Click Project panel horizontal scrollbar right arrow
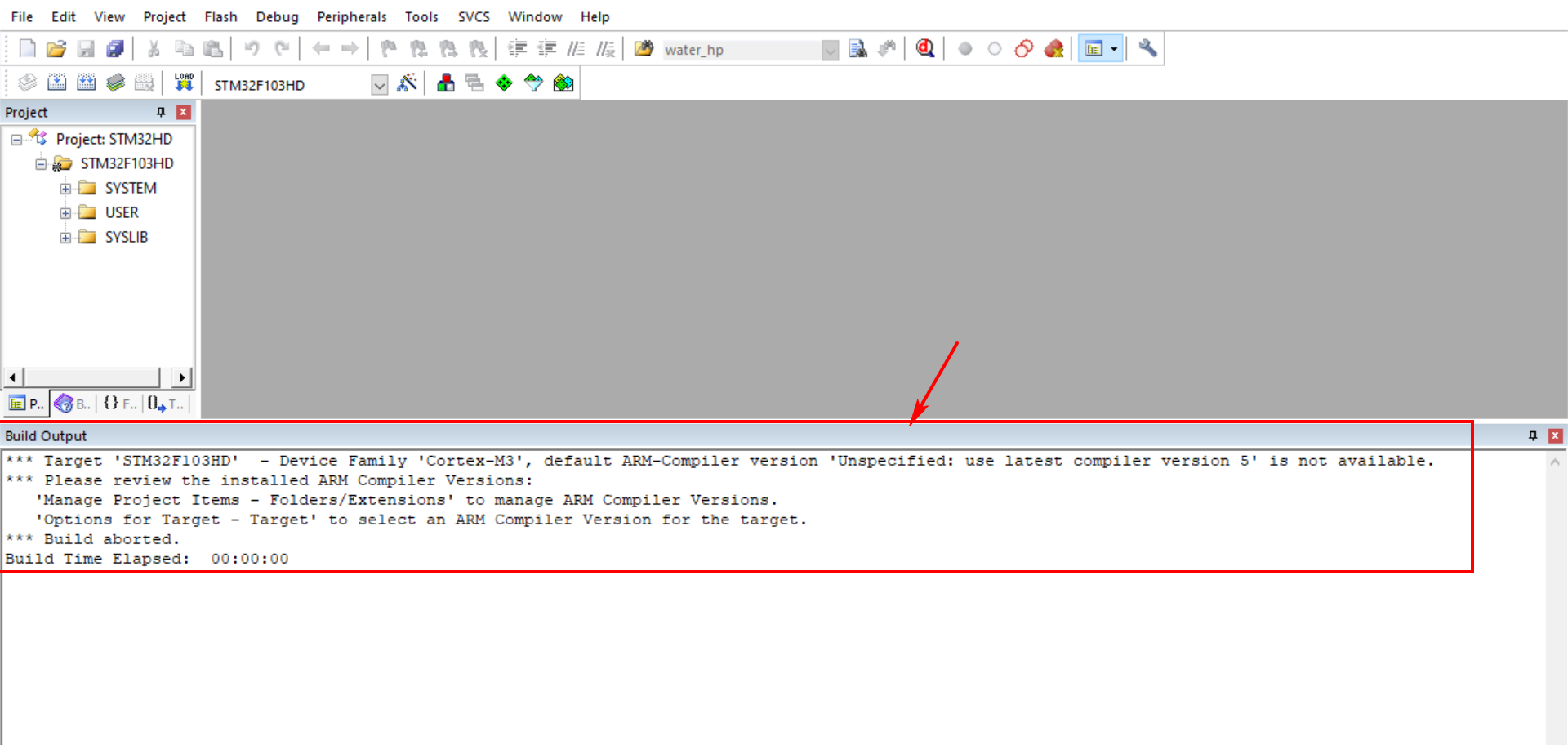This screenshot has width=1568, height=745. [183, 377]
